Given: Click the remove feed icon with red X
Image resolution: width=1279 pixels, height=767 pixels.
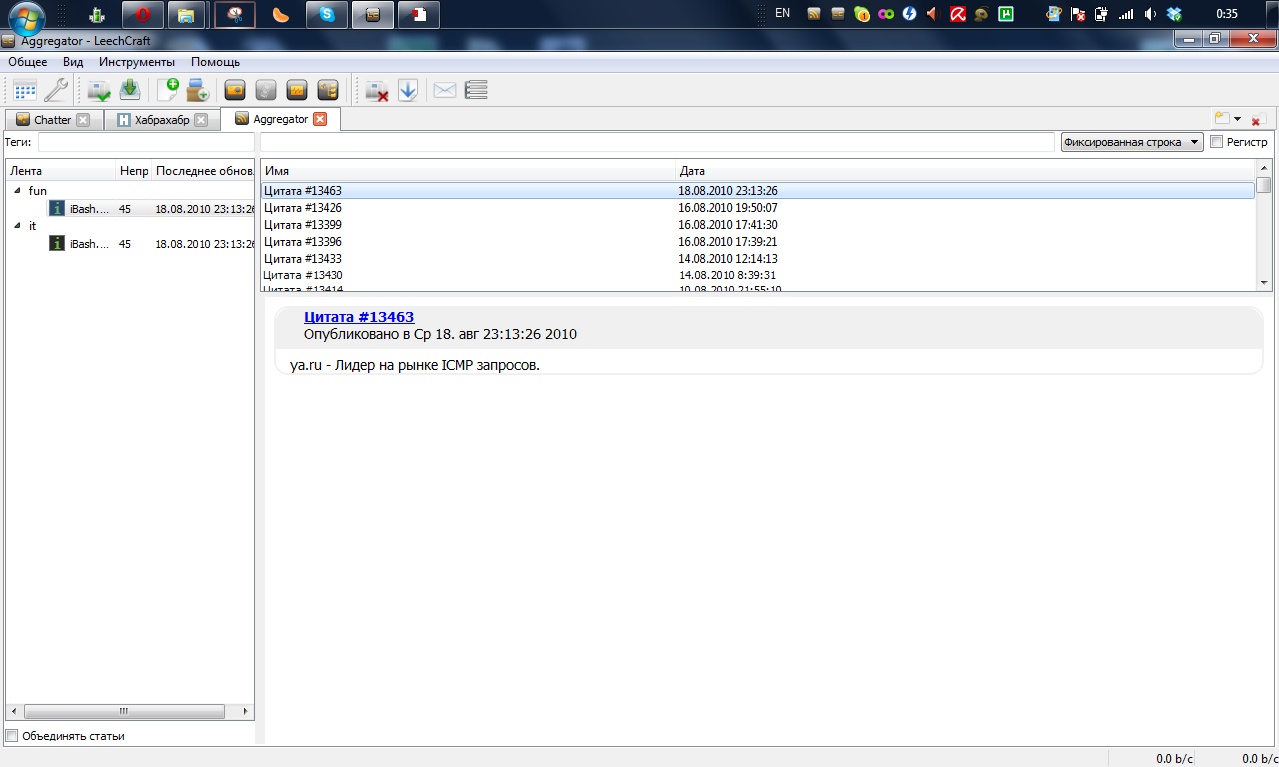Looking at the screenshot, I should click(377, 90).
